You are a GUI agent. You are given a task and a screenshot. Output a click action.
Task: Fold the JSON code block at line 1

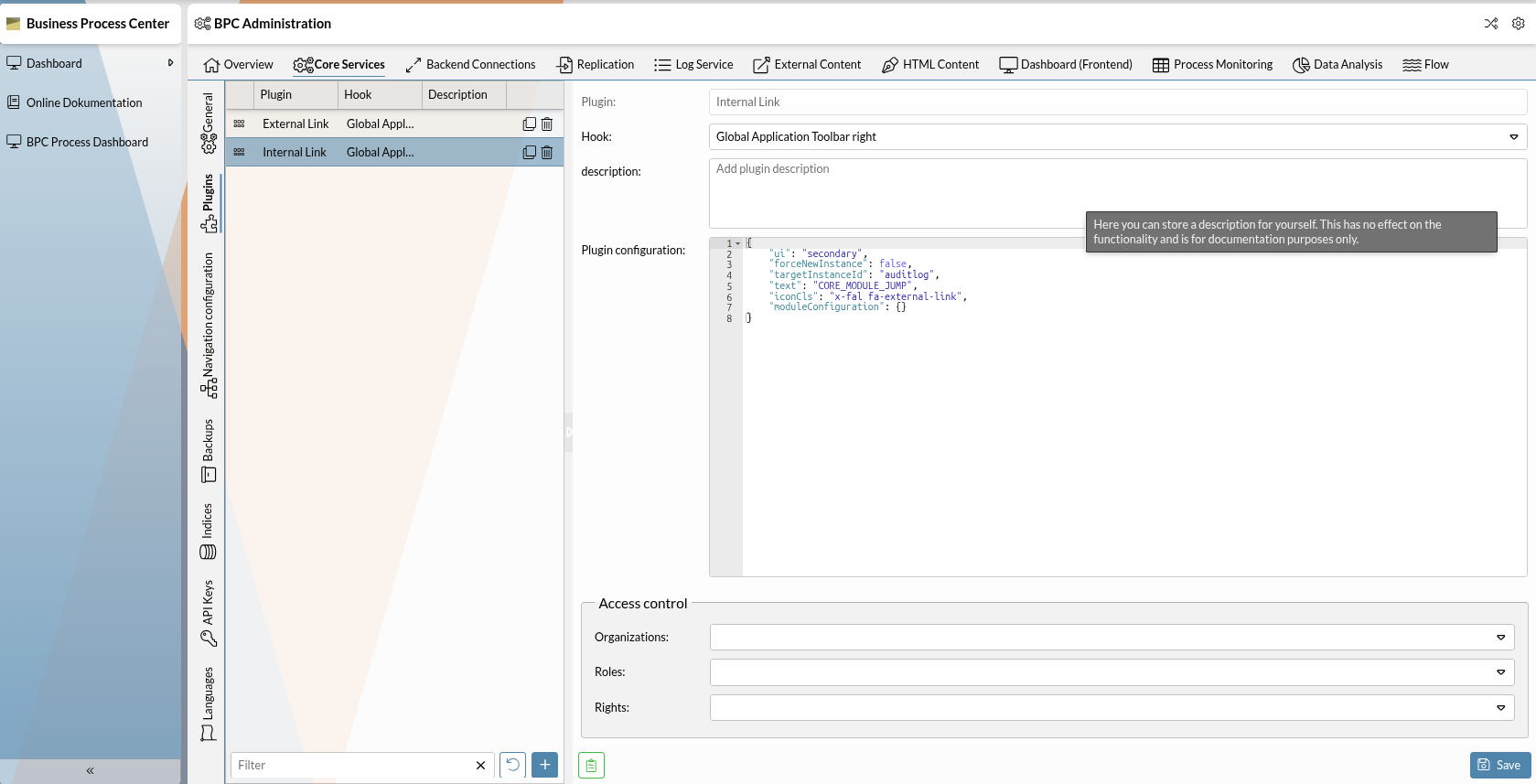pyautogui.click(x=737, y=243)
